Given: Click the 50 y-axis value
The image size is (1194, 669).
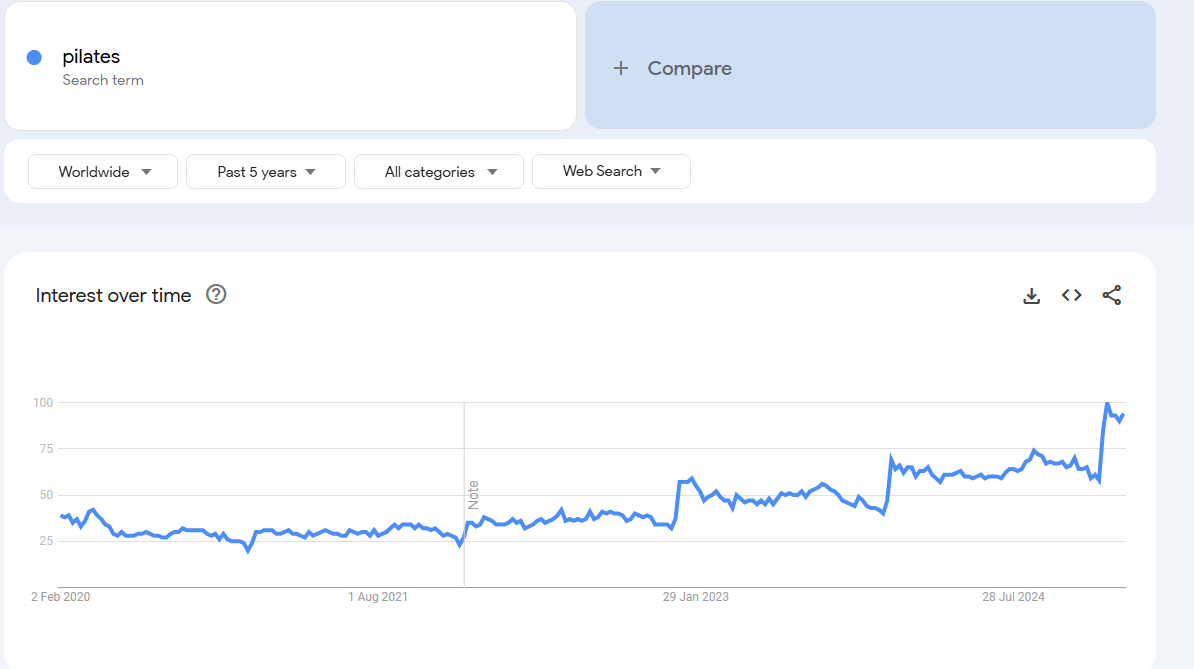Looking at the screenshot, I should coord(46,495).
